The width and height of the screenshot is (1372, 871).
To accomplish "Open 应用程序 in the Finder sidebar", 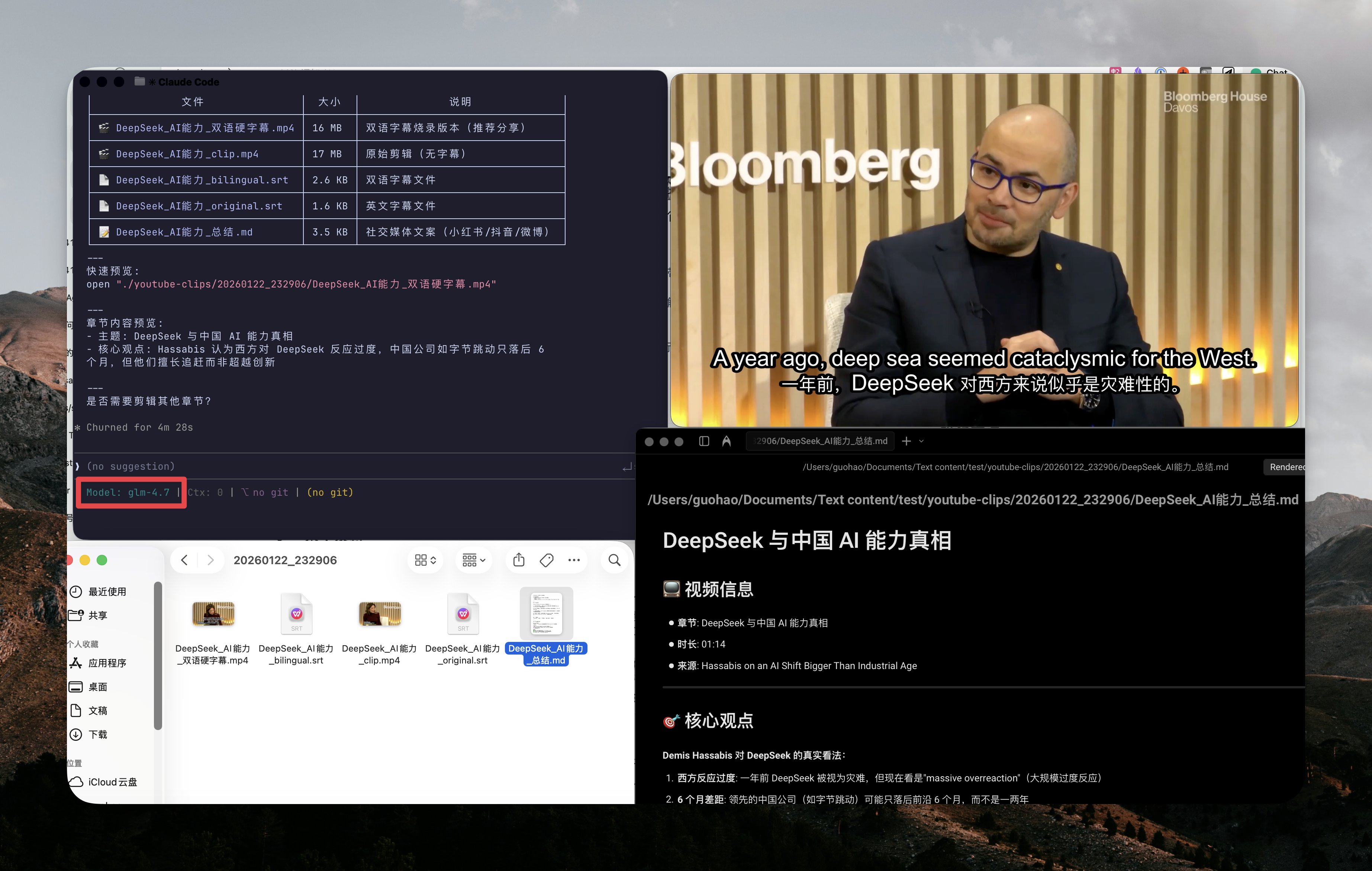I will pyautogui.click(x=107, y=663).
